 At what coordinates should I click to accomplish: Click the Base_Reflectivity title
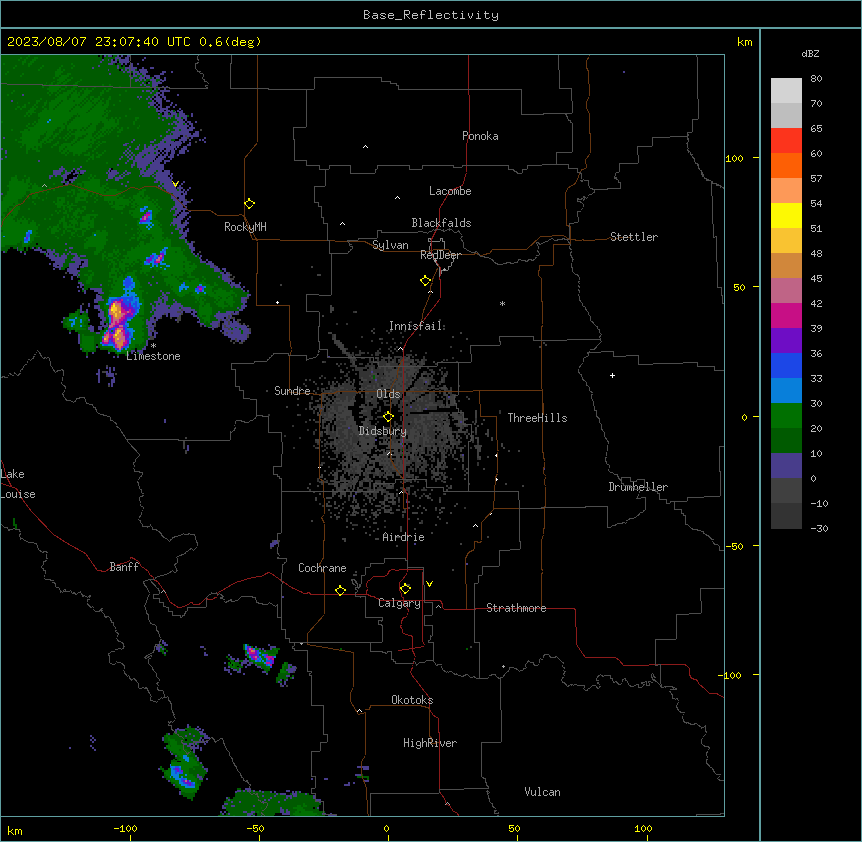tap(431, 15)
